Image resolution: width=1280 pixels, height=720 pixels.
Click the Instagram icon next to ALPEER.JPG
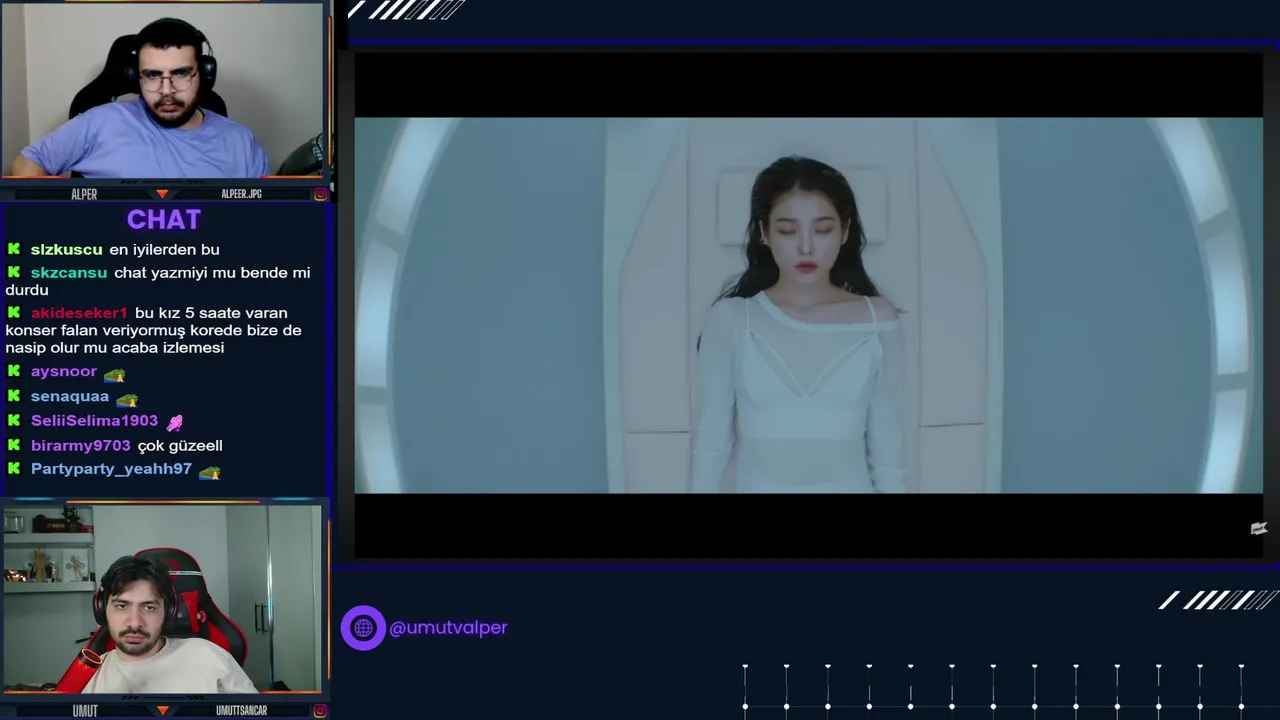point(320,194)
